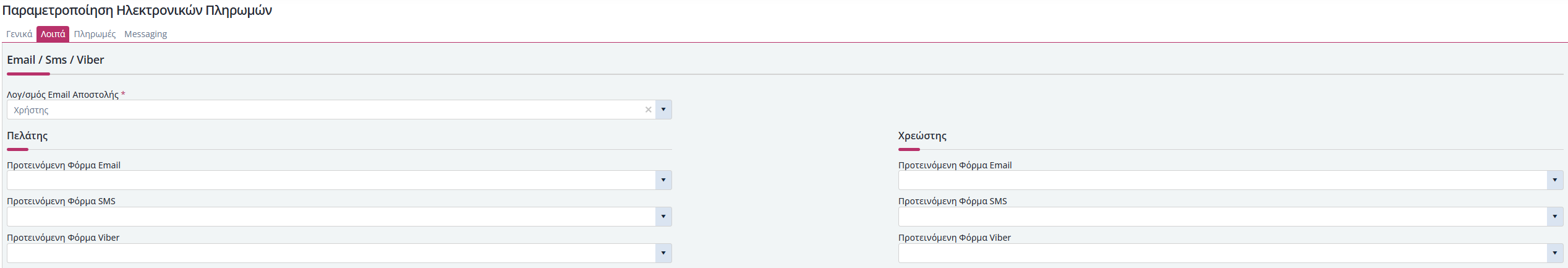Focus the Χρεώστης SMS form field
The width and height of the screenshot is (1568, 268).
(1222, 217)
